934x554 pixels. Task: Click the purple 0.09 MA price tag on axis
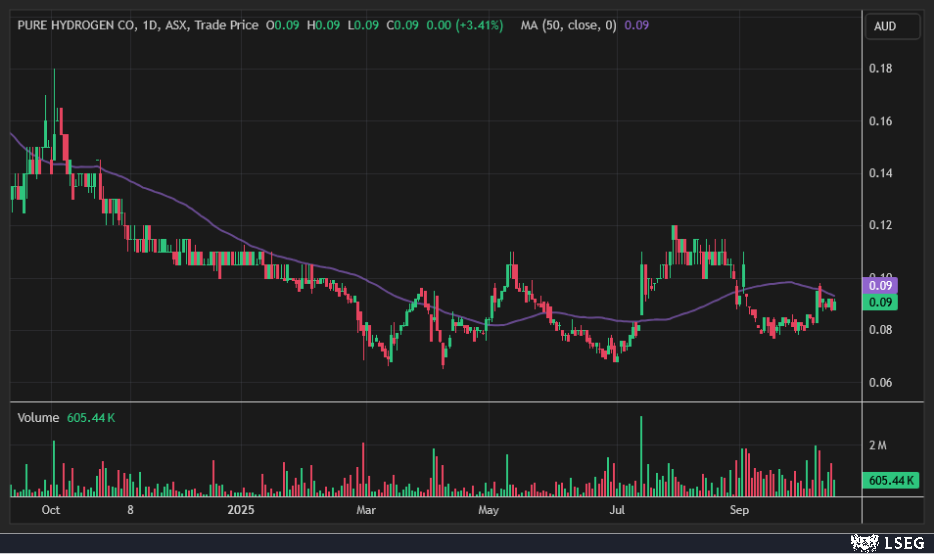coord(884,284)
